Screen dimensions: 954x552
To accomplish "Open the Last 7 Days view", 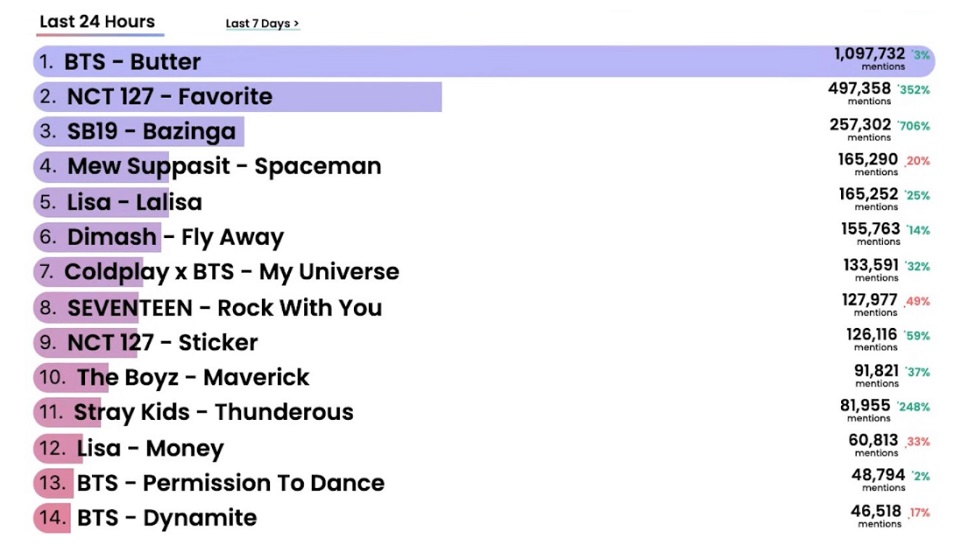I will pos(262,23).
